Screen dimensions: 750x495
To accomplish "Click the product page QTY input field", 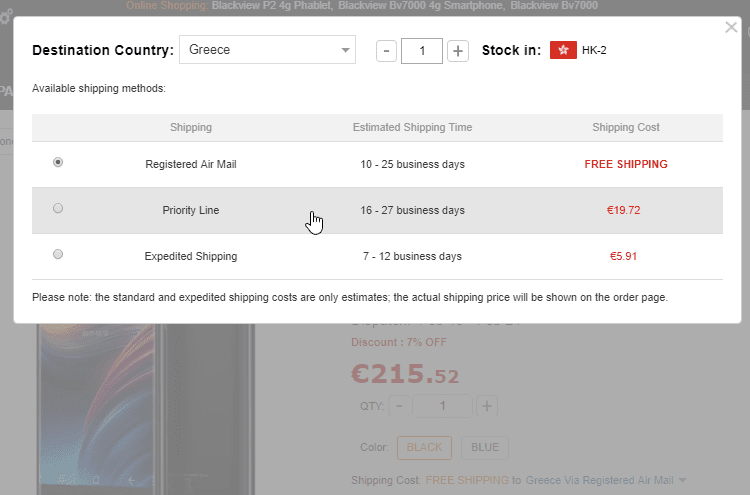I will [x=442, y=406].
